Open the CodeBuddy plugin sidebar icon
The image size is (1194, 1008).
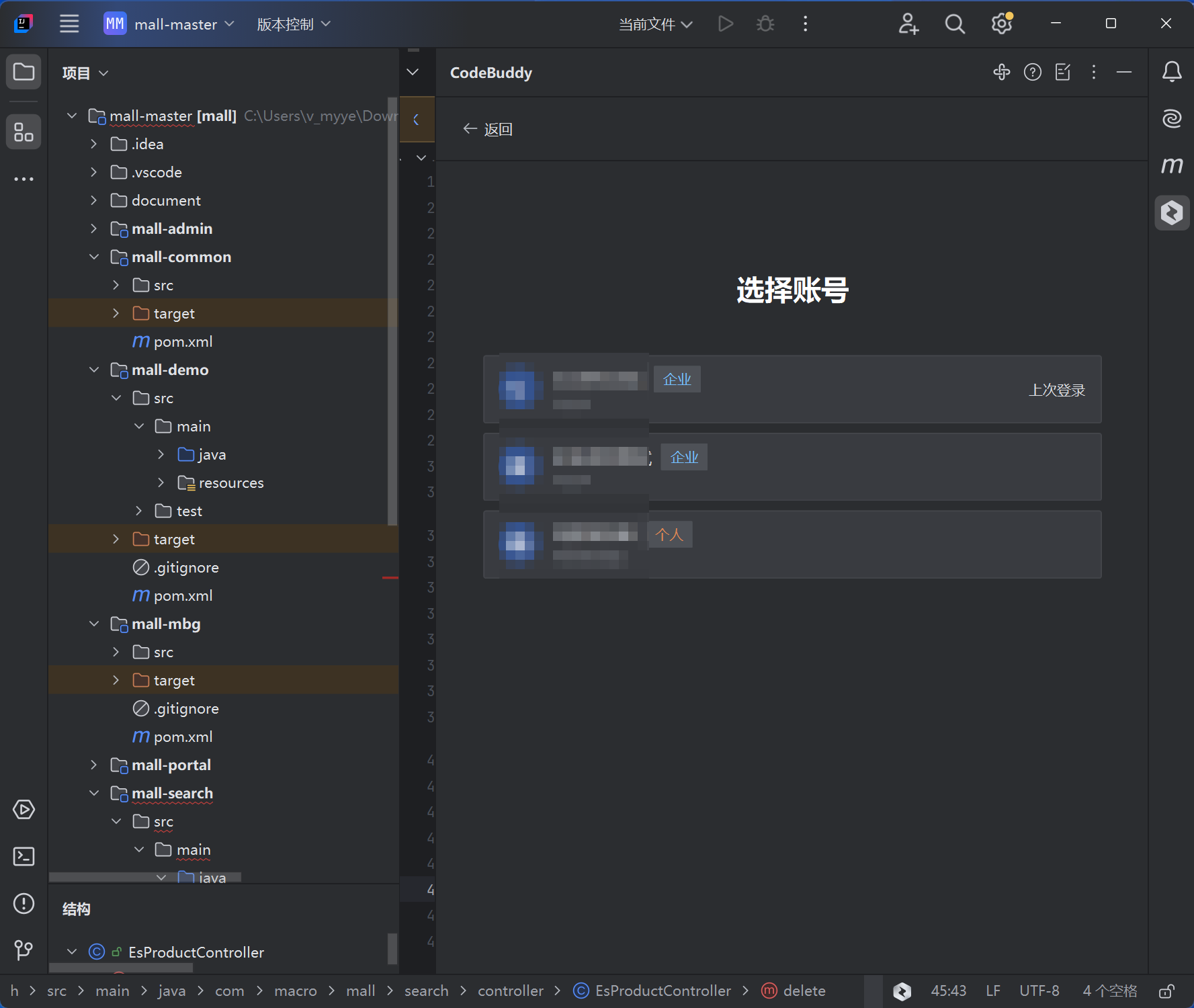tap(1172, 213)
